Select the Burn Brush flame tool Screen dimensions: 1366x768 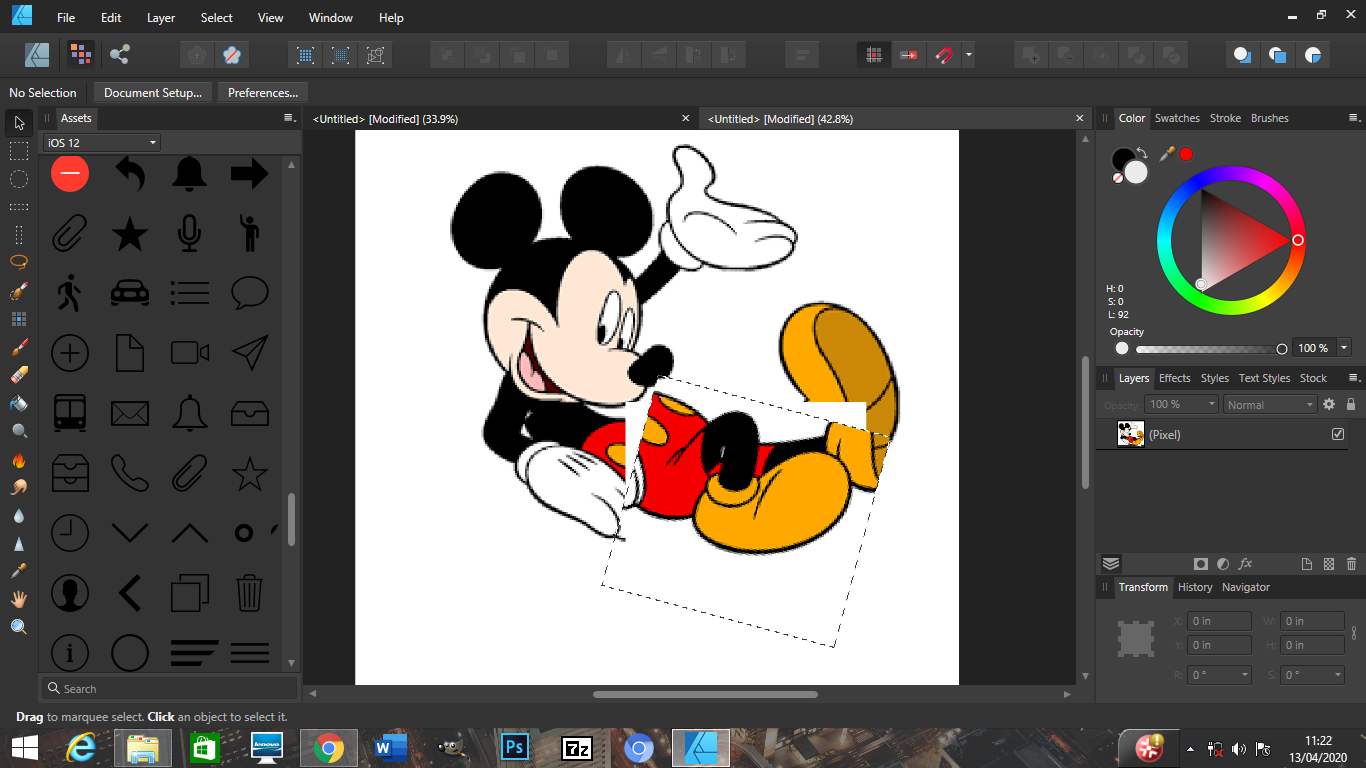(19, 460)
